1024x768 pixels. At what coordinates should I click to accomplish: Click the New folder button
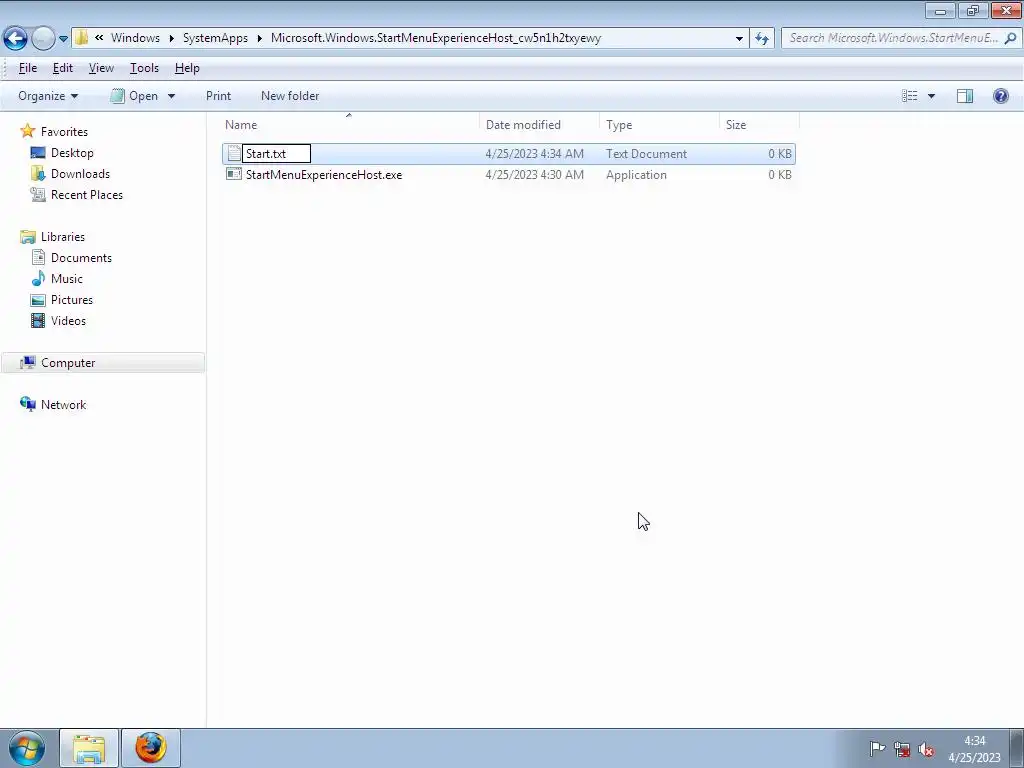click(x=290, y=96)
